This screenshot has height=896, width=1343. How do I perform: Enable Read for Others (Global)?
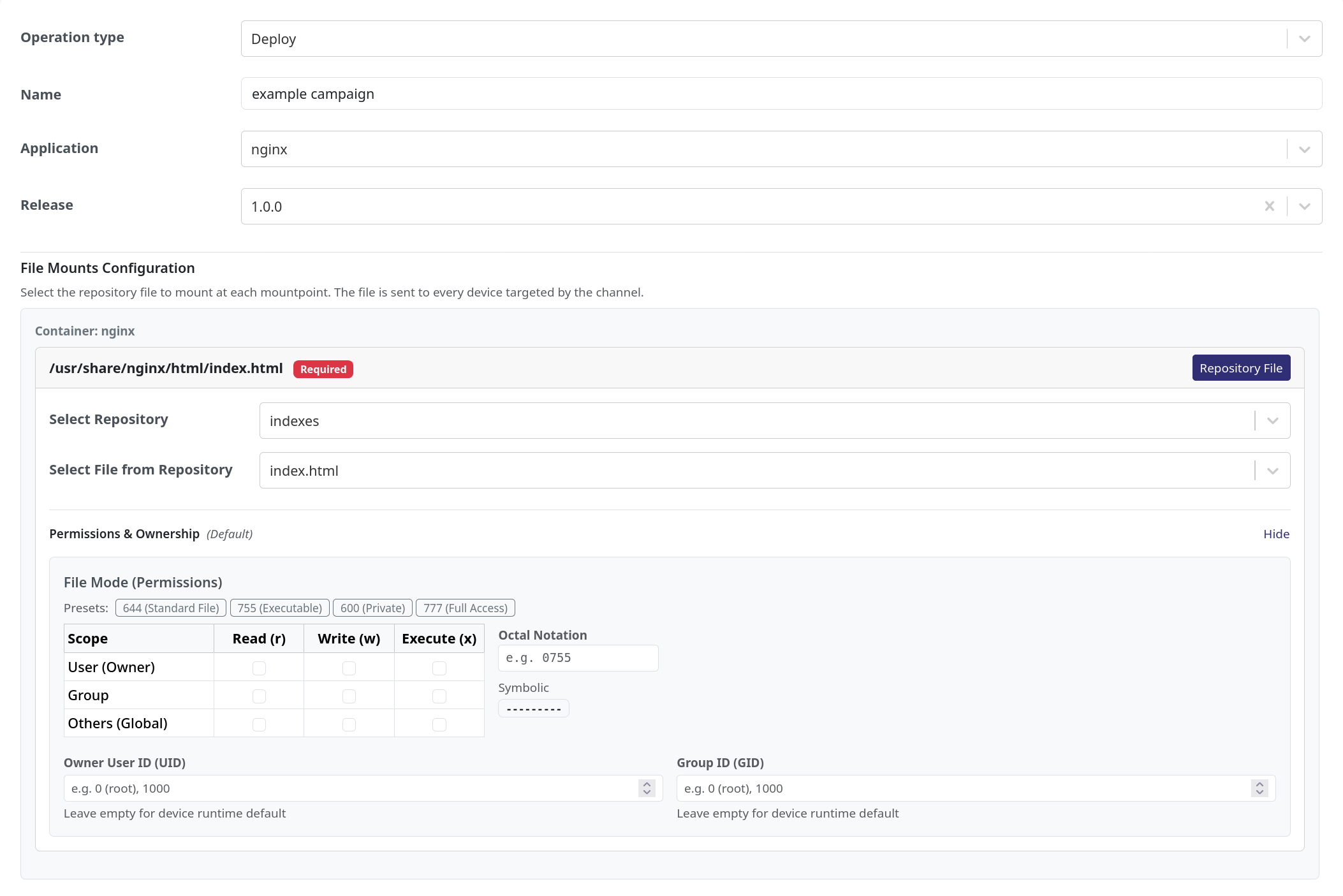[259, 724]
